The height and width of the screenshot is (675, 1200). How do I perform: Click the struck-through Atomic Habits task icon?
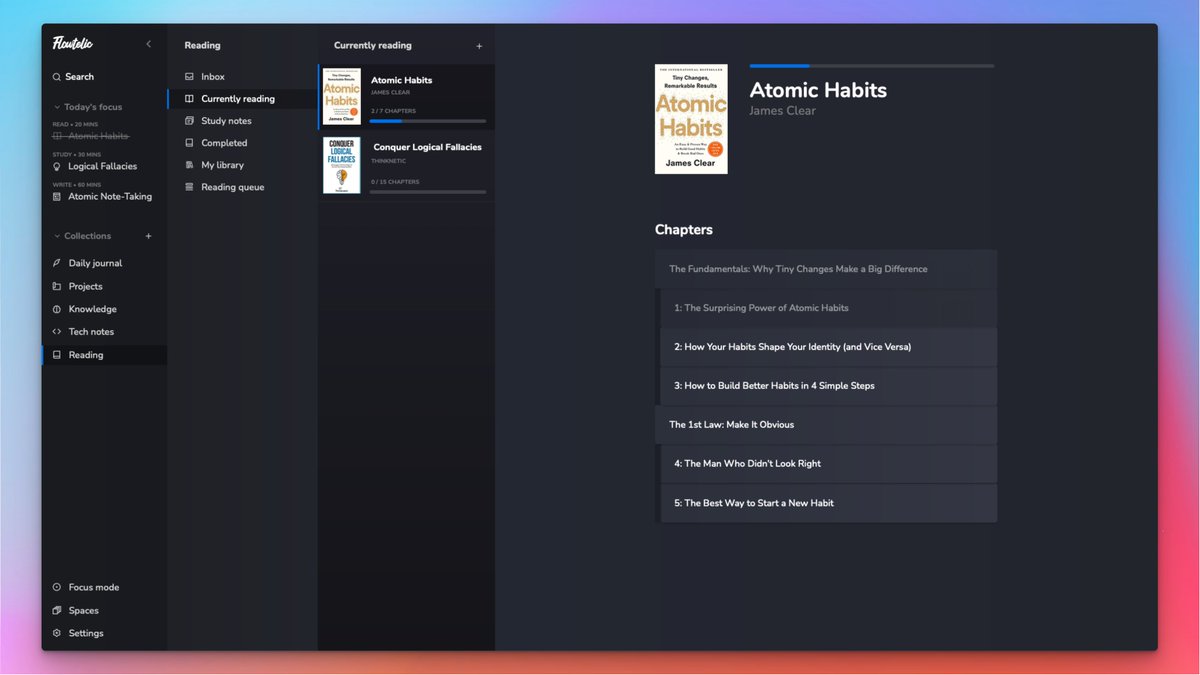tap(57, 136)
